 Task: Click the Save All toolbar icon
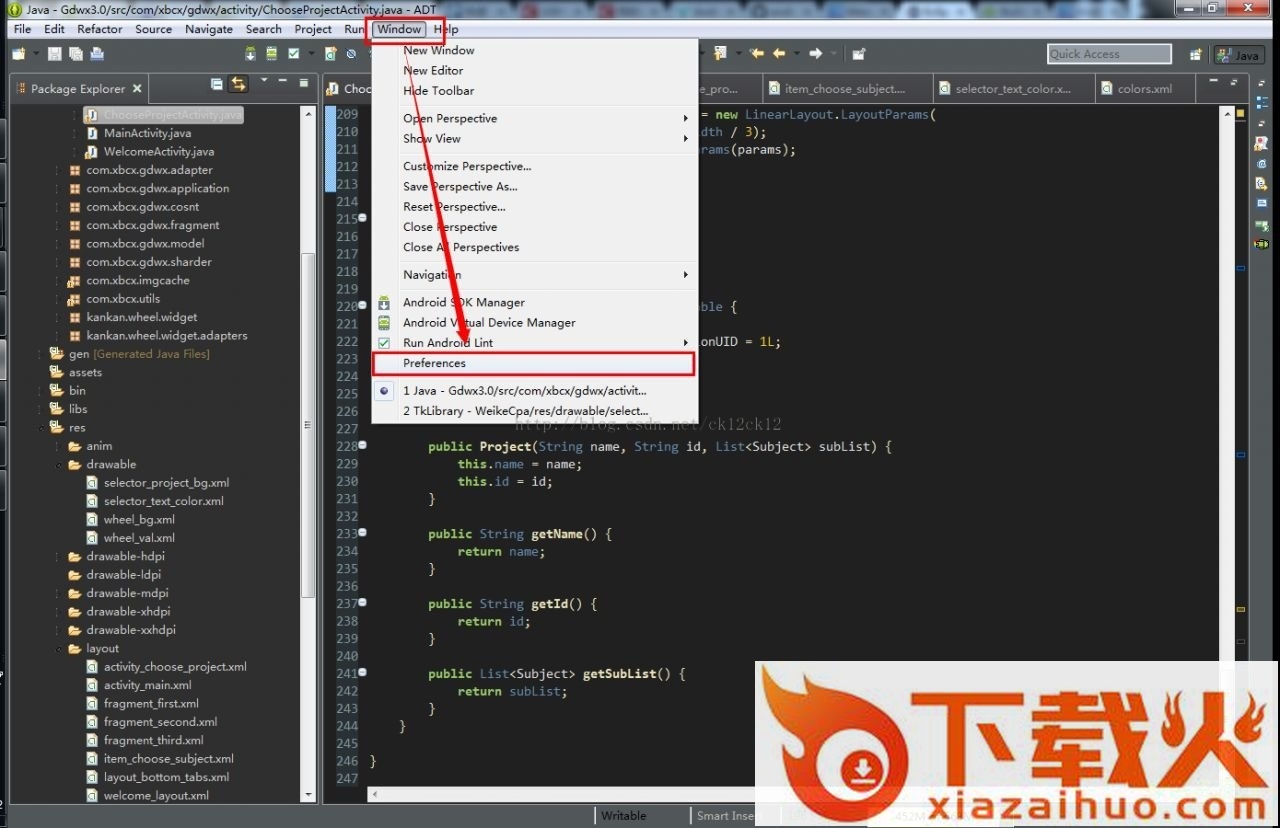click(75, 54)
